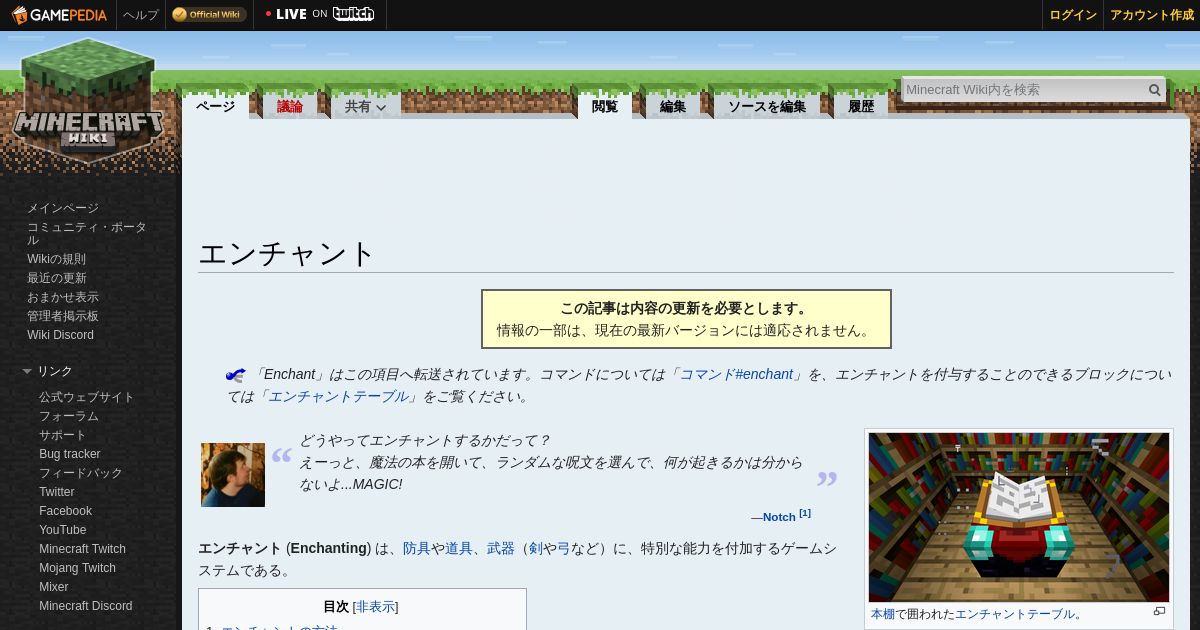
Task: Go to メインページ in sidebar
Action: coord(63,208)
